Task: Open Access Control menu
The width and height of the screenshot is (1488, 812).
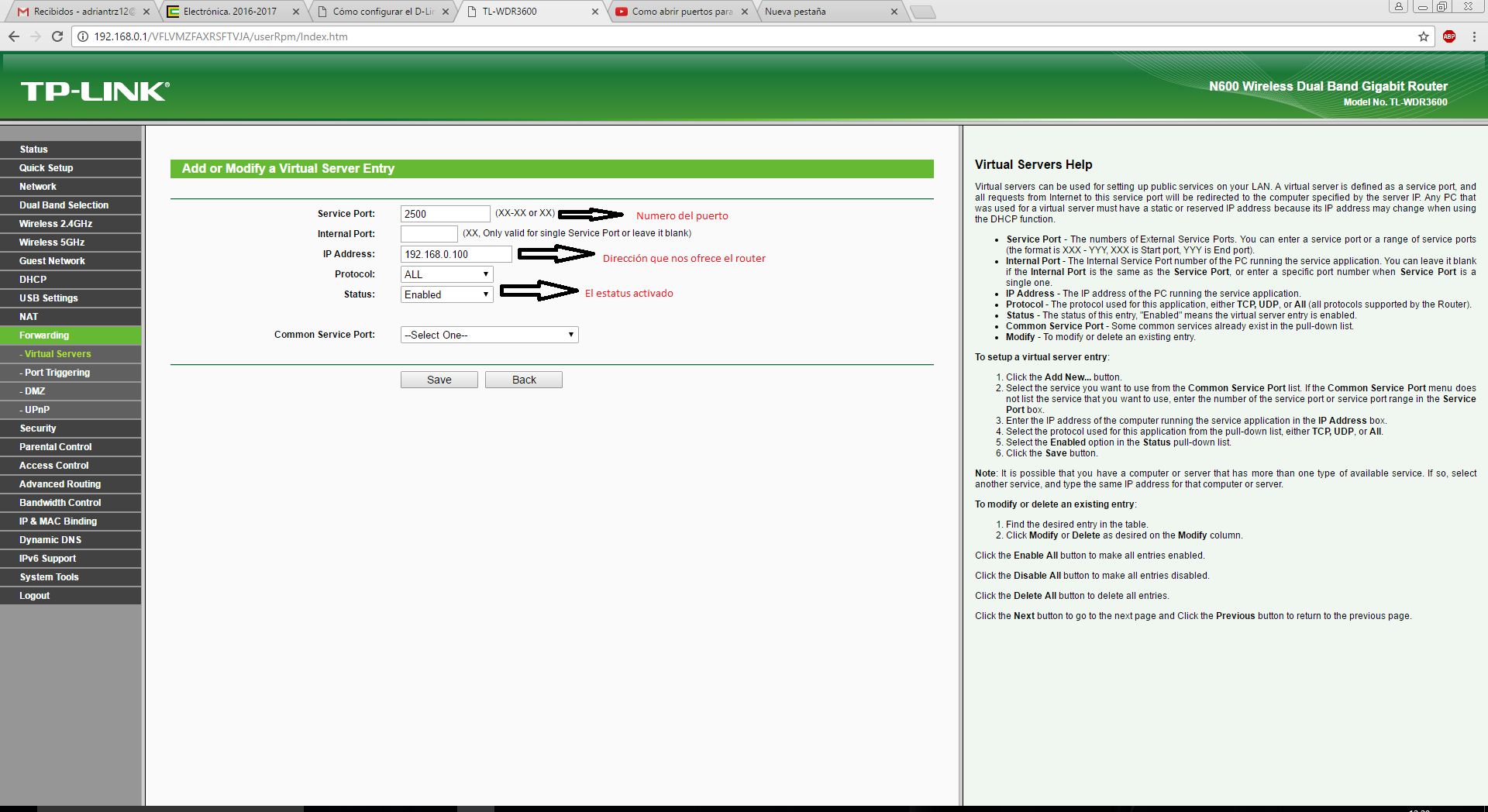Action: click(71, 466)
